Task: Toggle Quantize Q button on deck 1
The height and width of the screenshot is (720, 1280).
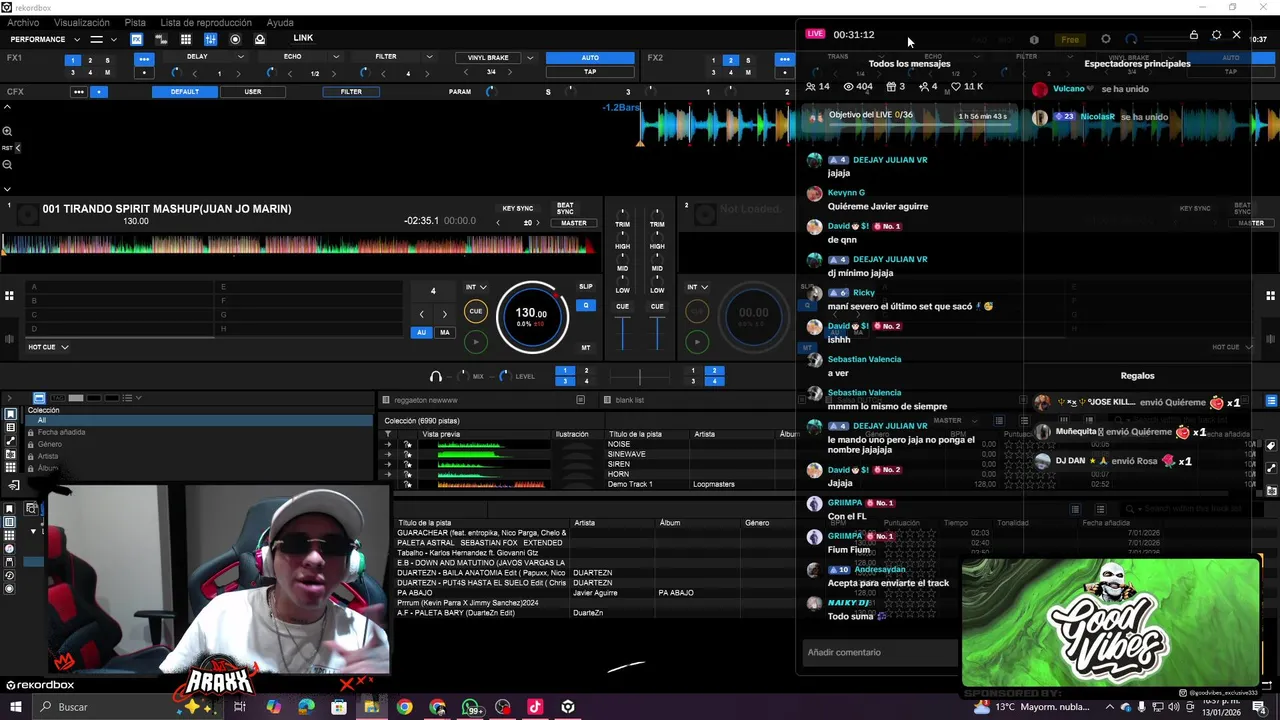Action: click(586, 306)
